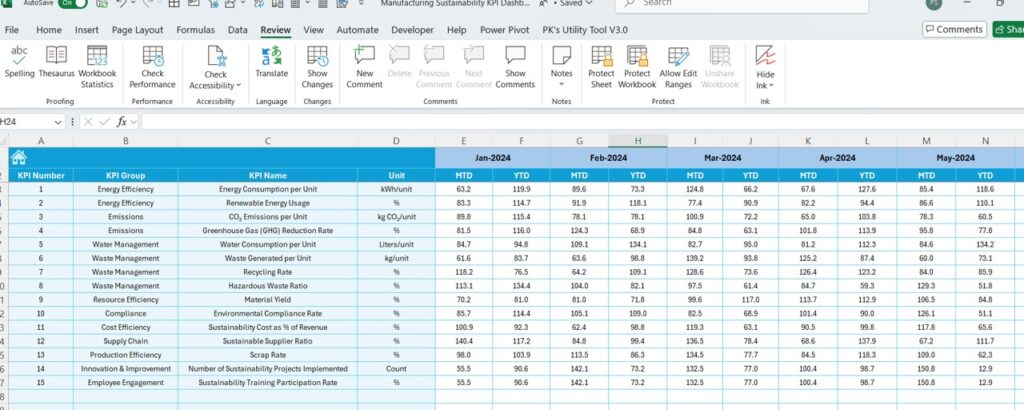The width and height of the screenshot is (1024, 410).
Task: Select the Material Yield cell
Action: 268,300
